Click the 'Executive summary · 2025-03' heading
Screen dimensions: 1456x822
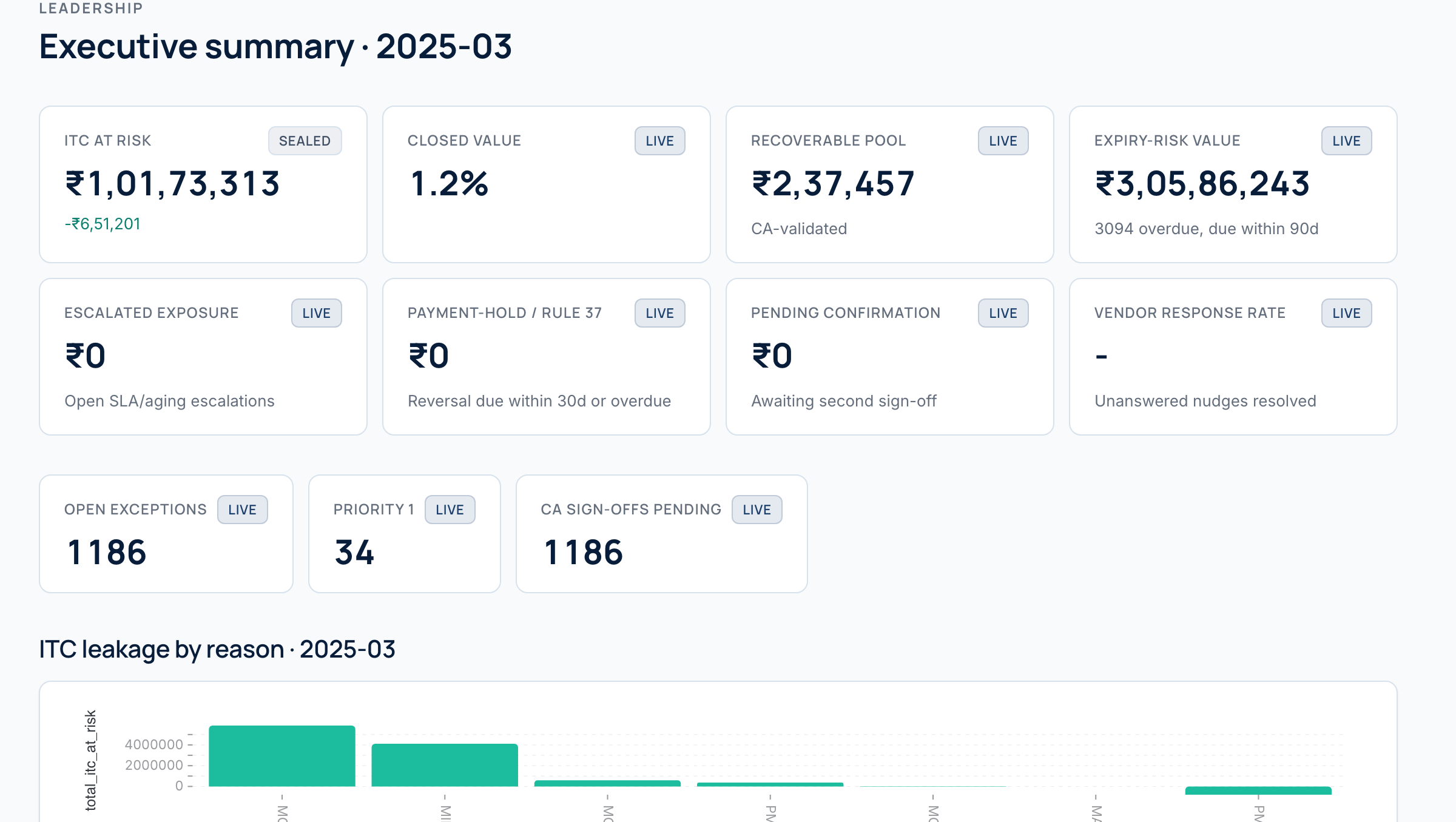coord(275,47)
